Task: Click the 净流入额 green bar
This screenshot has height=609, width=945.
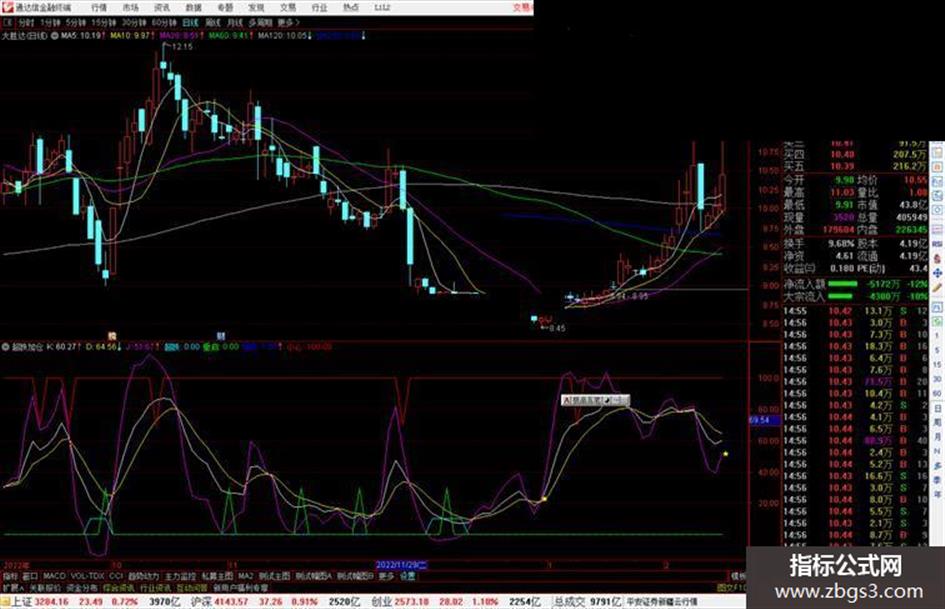Action: point(843,283)
